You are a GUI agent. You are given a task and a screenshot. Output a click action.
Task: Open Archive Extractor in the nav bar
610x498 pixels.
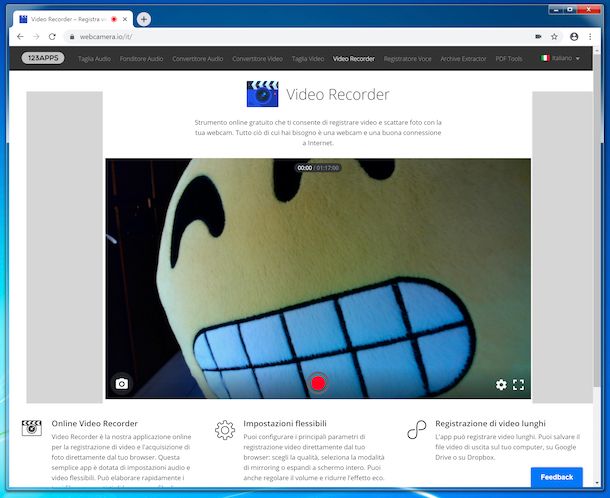click(463, 59)
